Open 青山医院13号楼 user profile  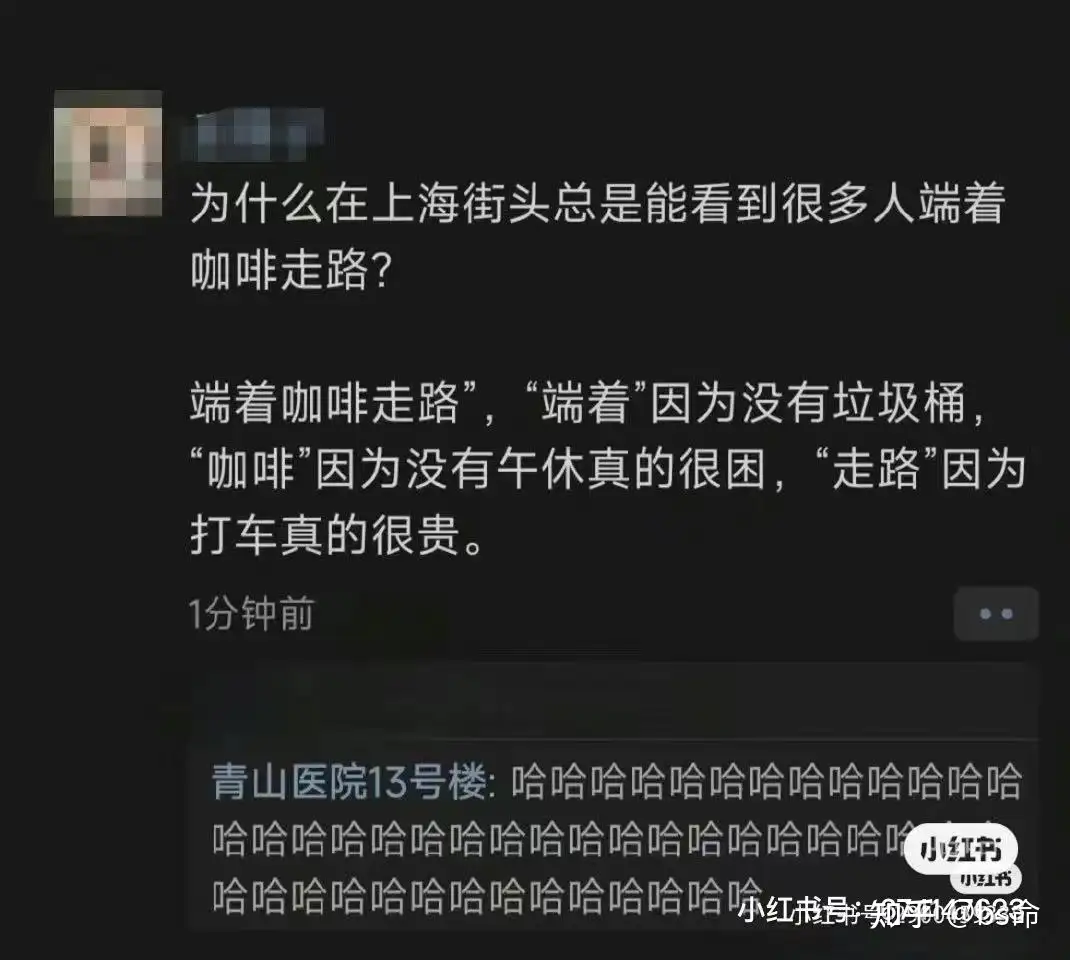tap(348, 781)
